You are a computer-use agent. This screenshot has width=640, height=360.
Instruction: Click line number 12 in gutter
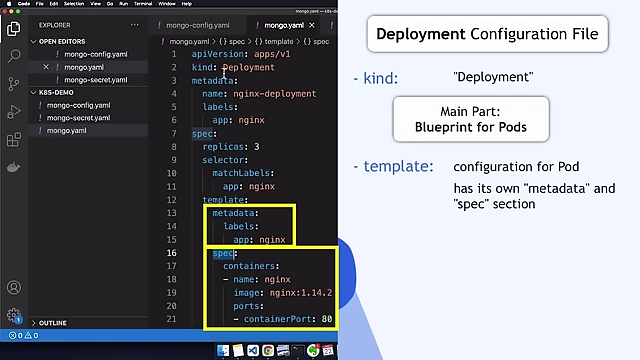coord(171,200)
